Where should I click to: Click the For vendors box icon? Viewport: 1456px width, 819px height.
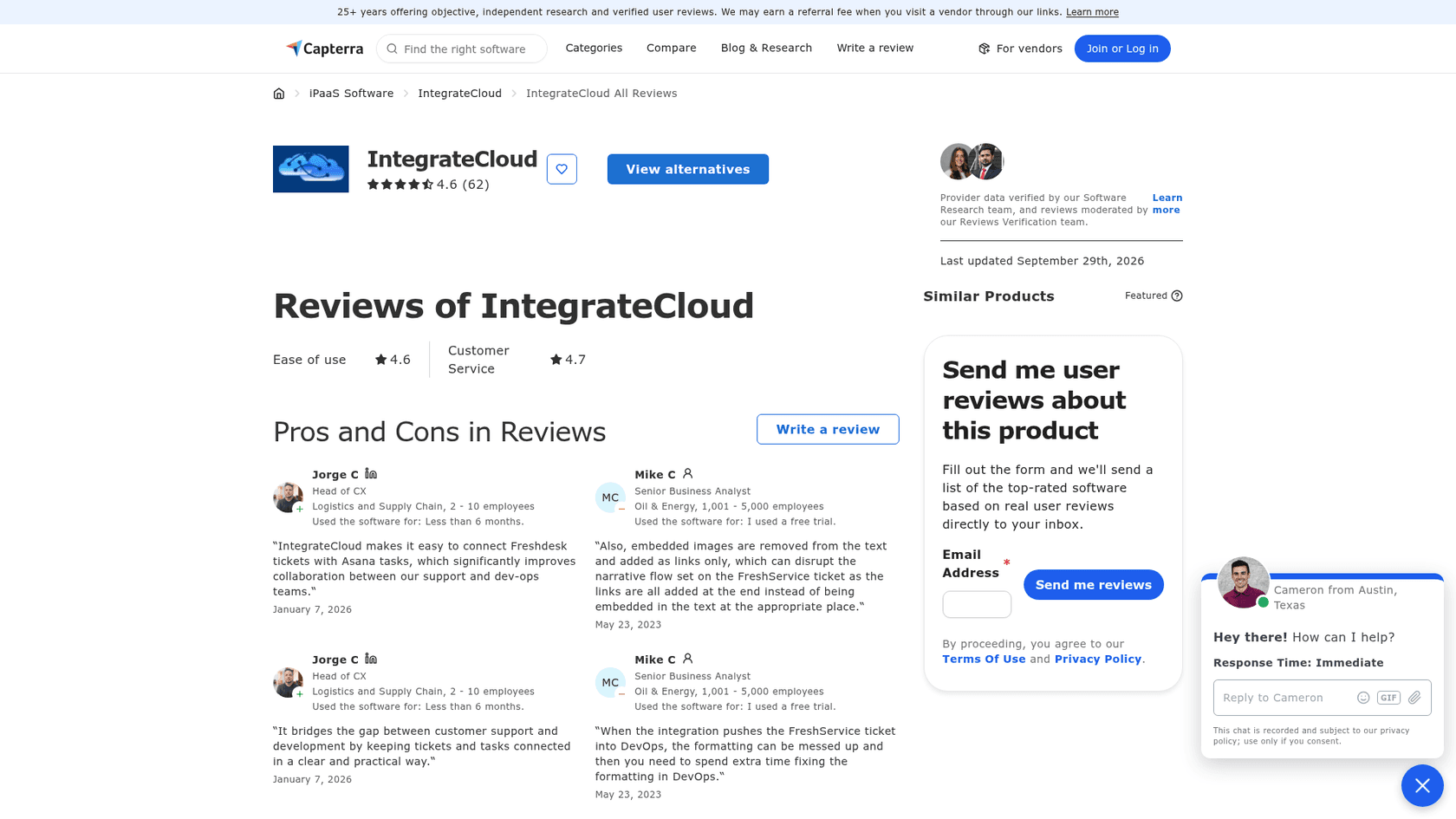click(984, 49)
